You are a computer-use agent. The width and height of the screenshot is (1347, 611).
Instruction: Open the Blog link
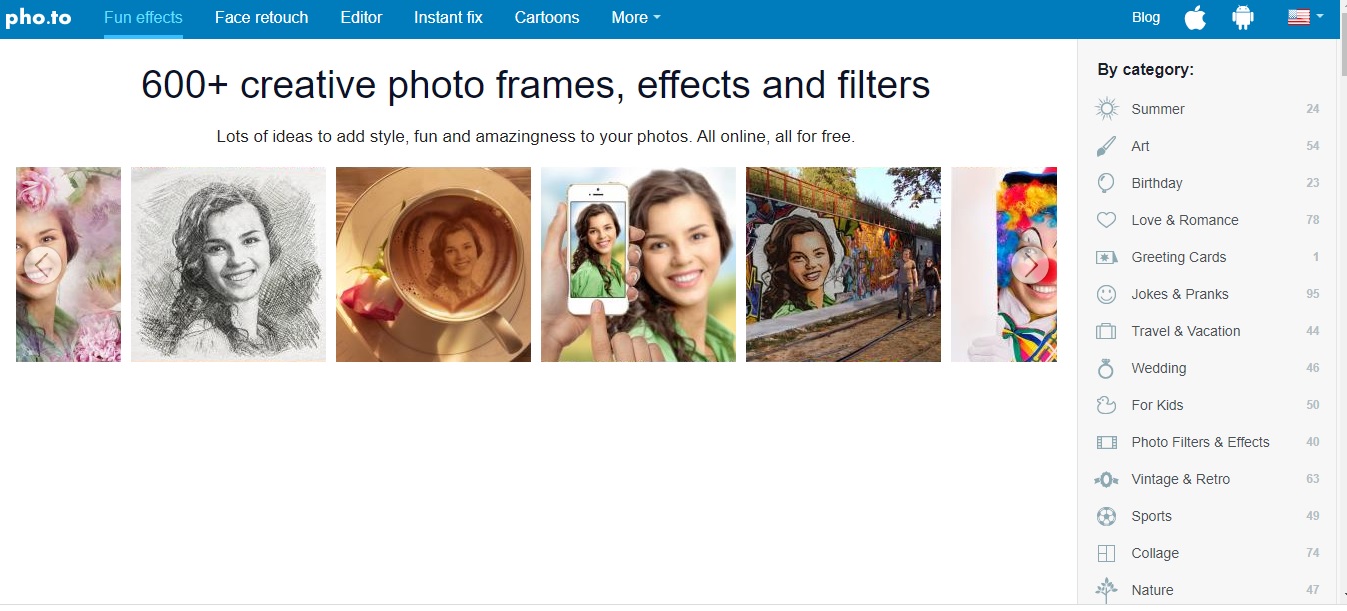(1146, 17)
